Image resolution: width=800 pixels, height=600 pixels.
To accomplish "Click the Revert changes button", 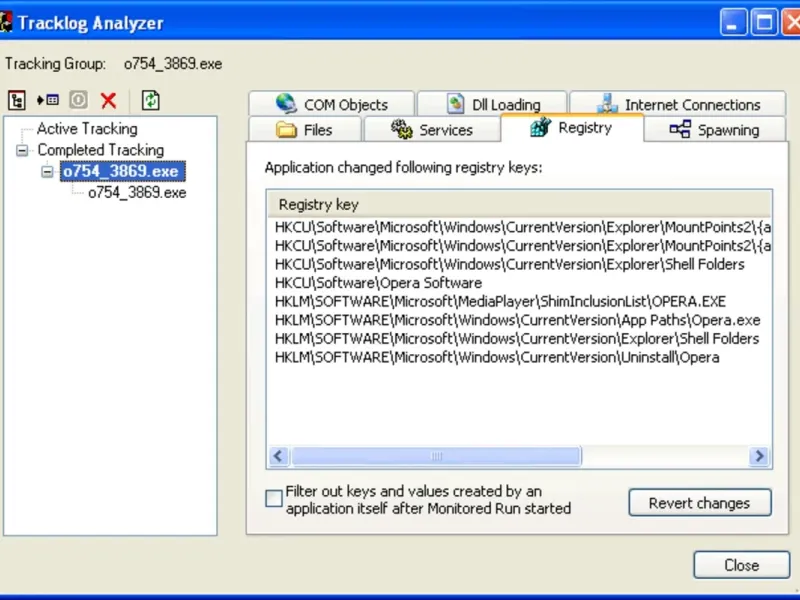I will (x=699, y=503).
